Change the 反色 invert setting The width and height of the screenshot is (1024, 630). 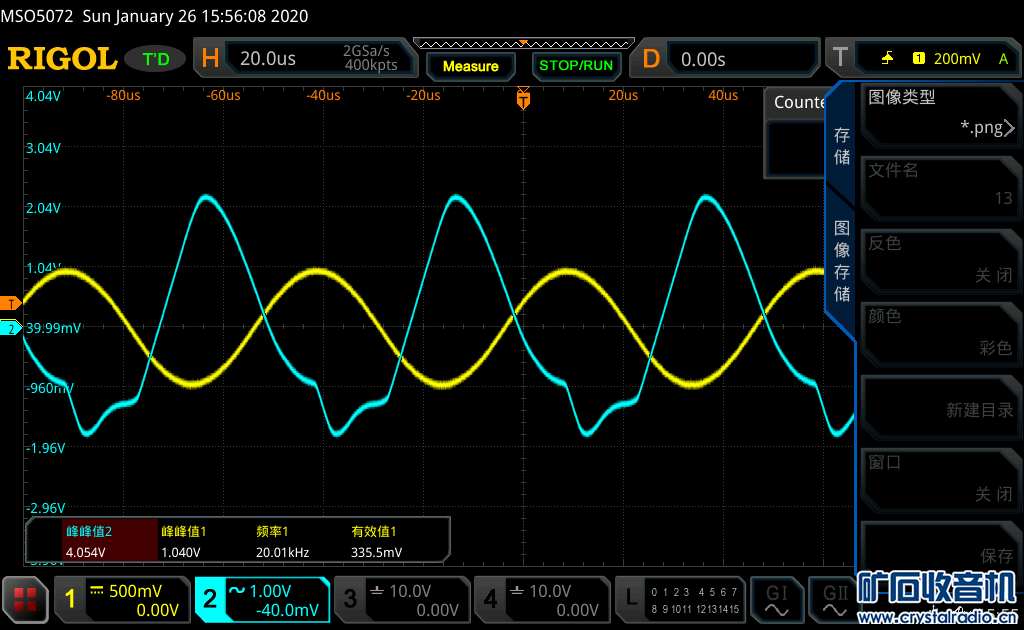tap(937, 259)
